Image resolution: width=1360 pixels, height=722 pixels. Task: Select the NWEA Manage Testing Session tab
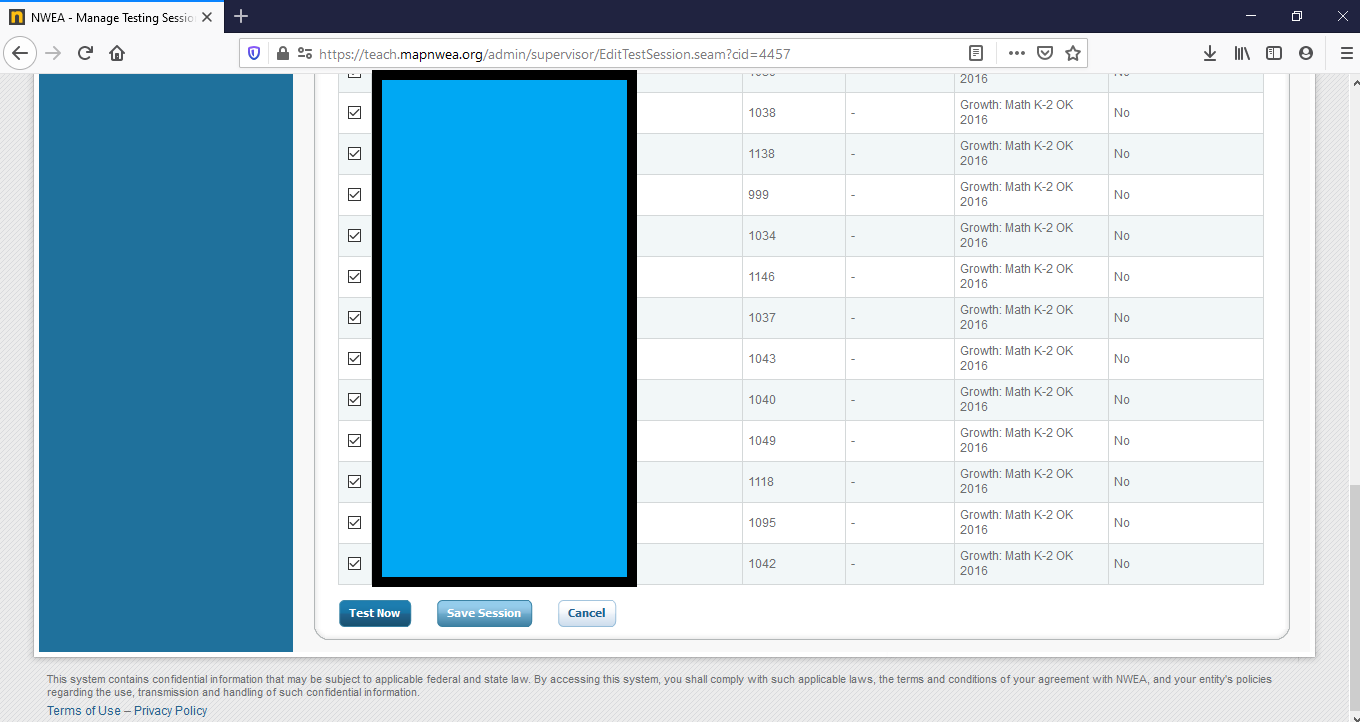(110, 16)
